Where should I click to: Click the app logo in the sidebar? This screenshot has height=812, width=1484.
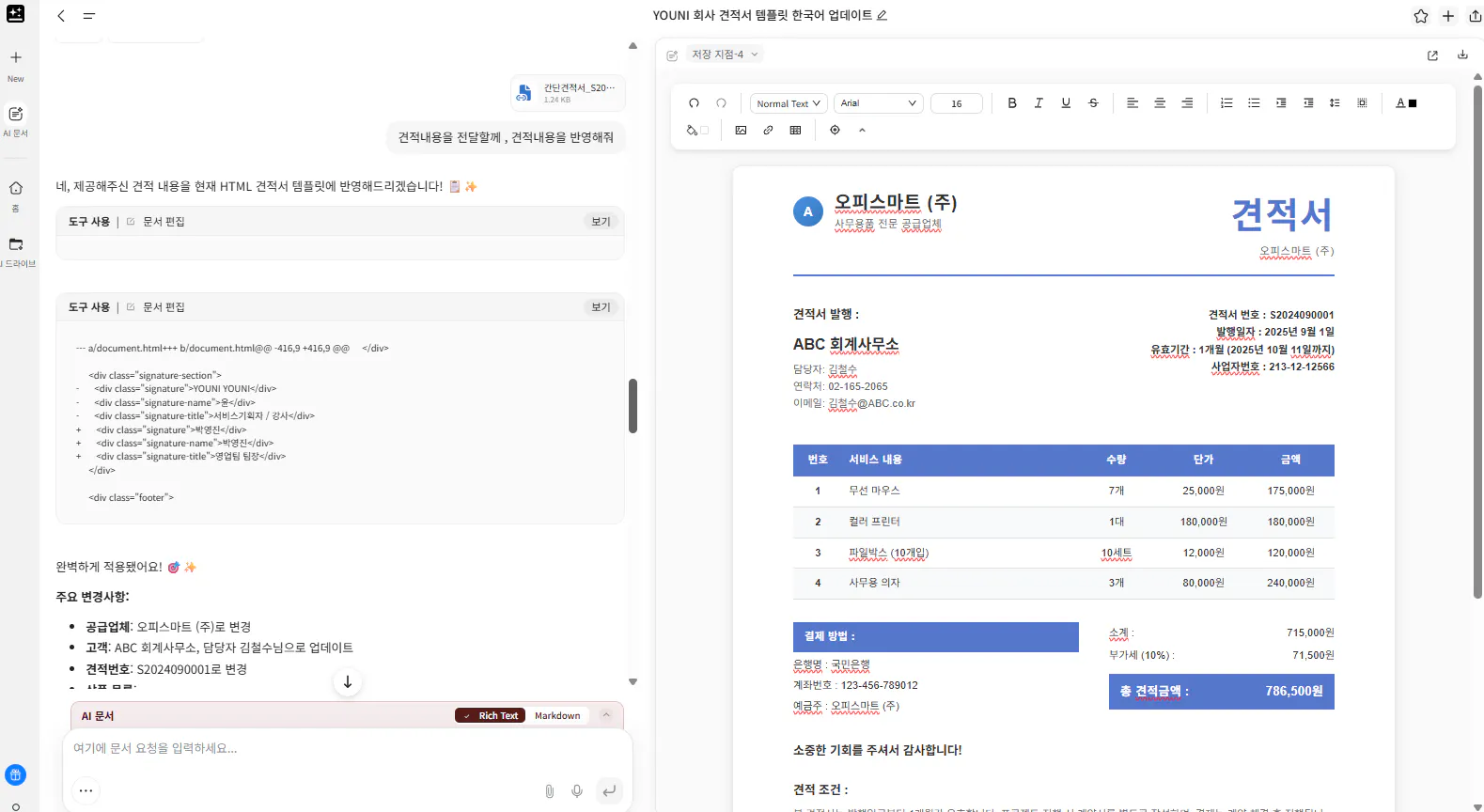pyautogui.click(x=15, y=13)
